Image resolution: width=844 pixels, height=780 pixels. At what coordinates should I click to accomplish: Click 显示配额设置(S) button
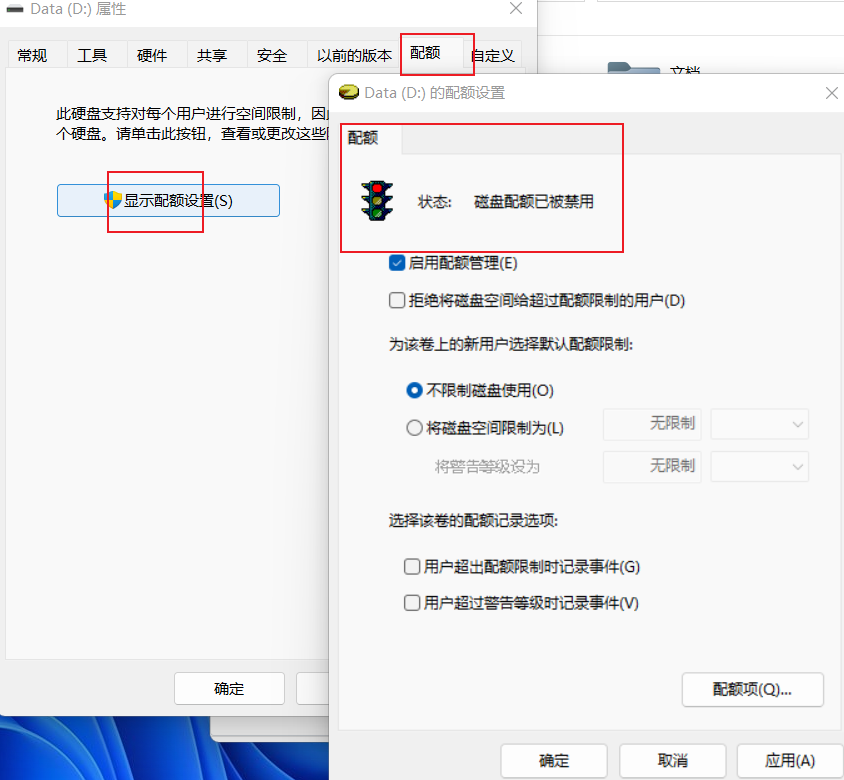(168, 201)
